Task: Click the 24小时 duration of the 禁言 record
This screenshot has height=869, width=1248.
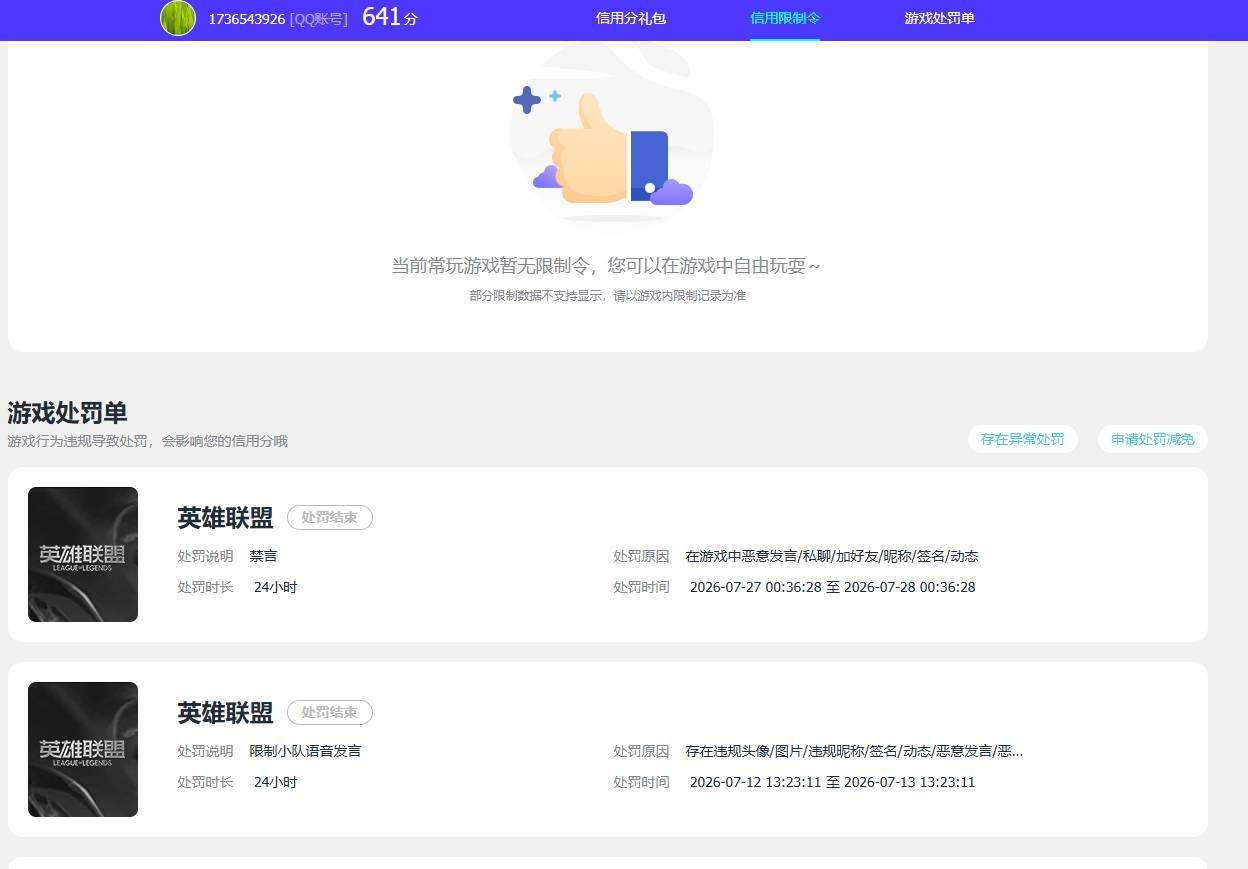Action: 275,587
